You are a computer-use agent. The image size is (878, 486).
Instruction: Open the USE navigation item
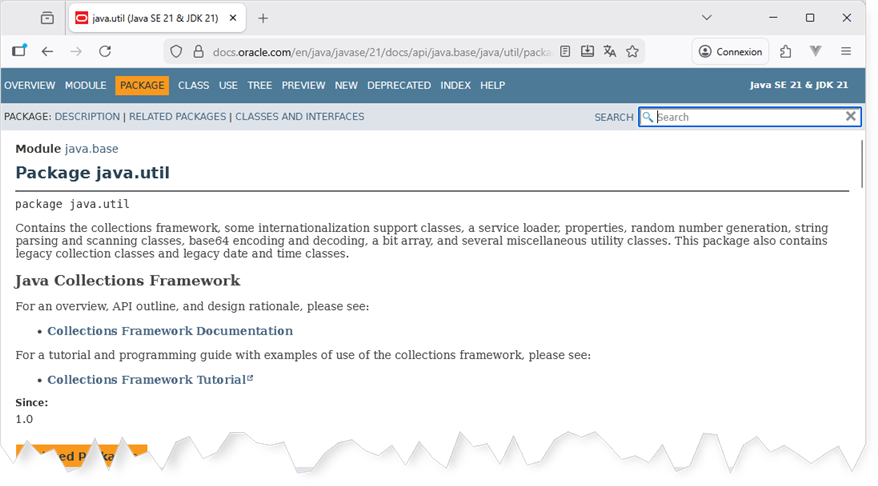(228, 85)
